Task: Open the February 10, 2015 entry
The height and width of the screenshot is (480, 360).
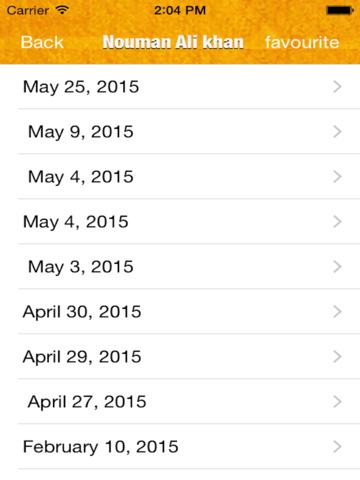Action: [x=180, y=447]
